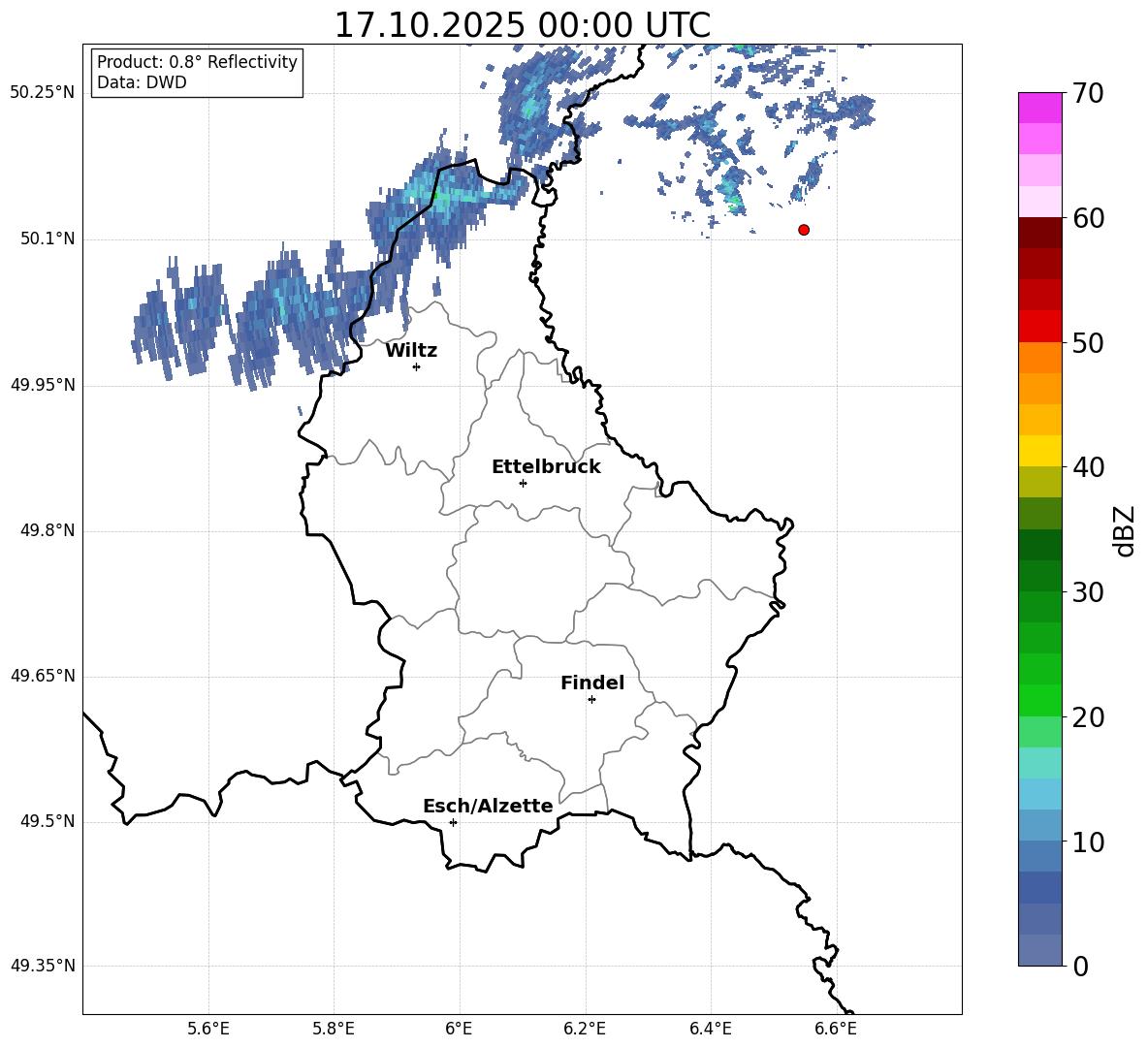1148x1048 pixels.
Task: Pick the yellow swatch just above 40 dBZ
Action: [1040, 451]
